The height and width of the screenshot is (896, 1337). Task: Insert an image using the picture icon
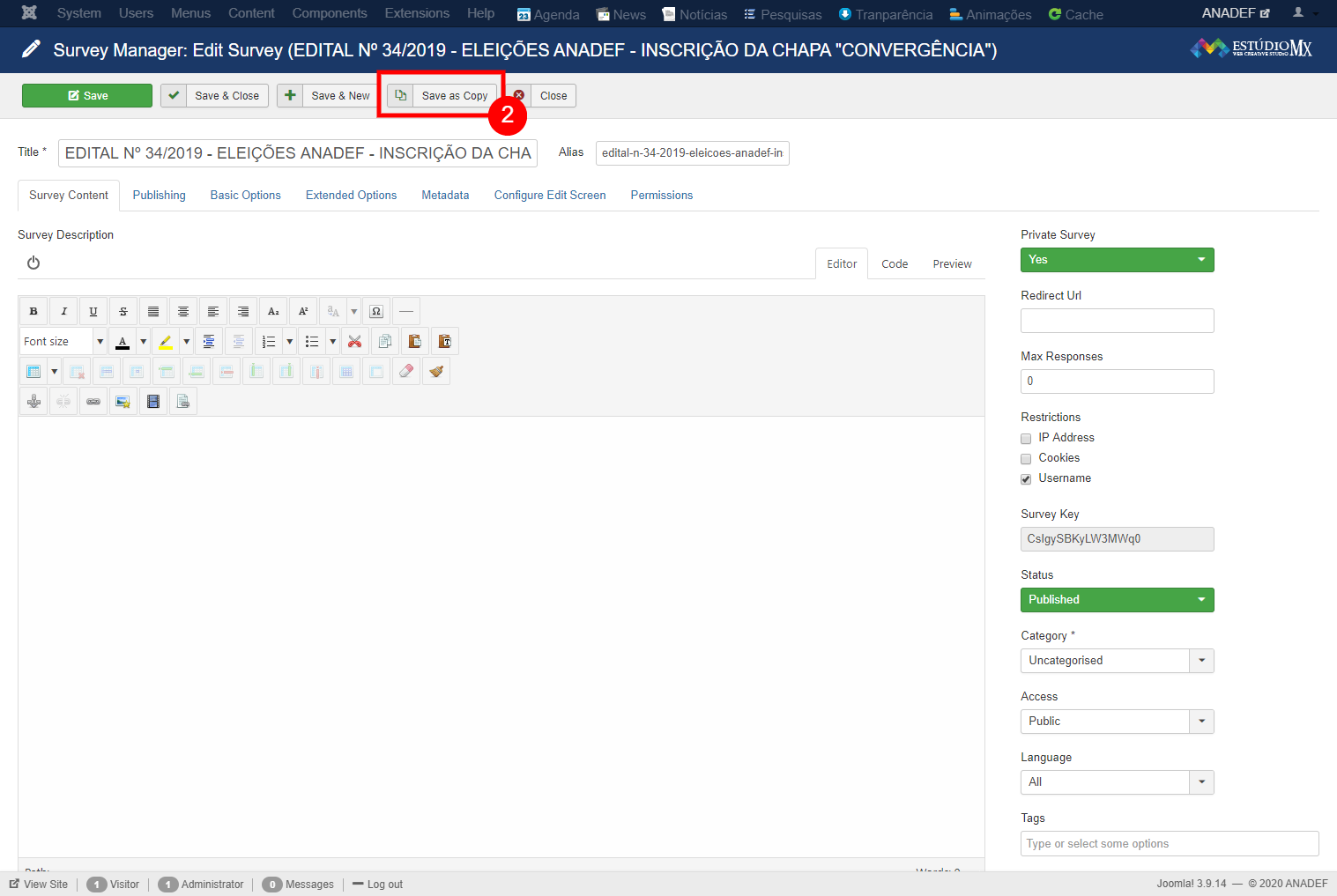(123, 402)
